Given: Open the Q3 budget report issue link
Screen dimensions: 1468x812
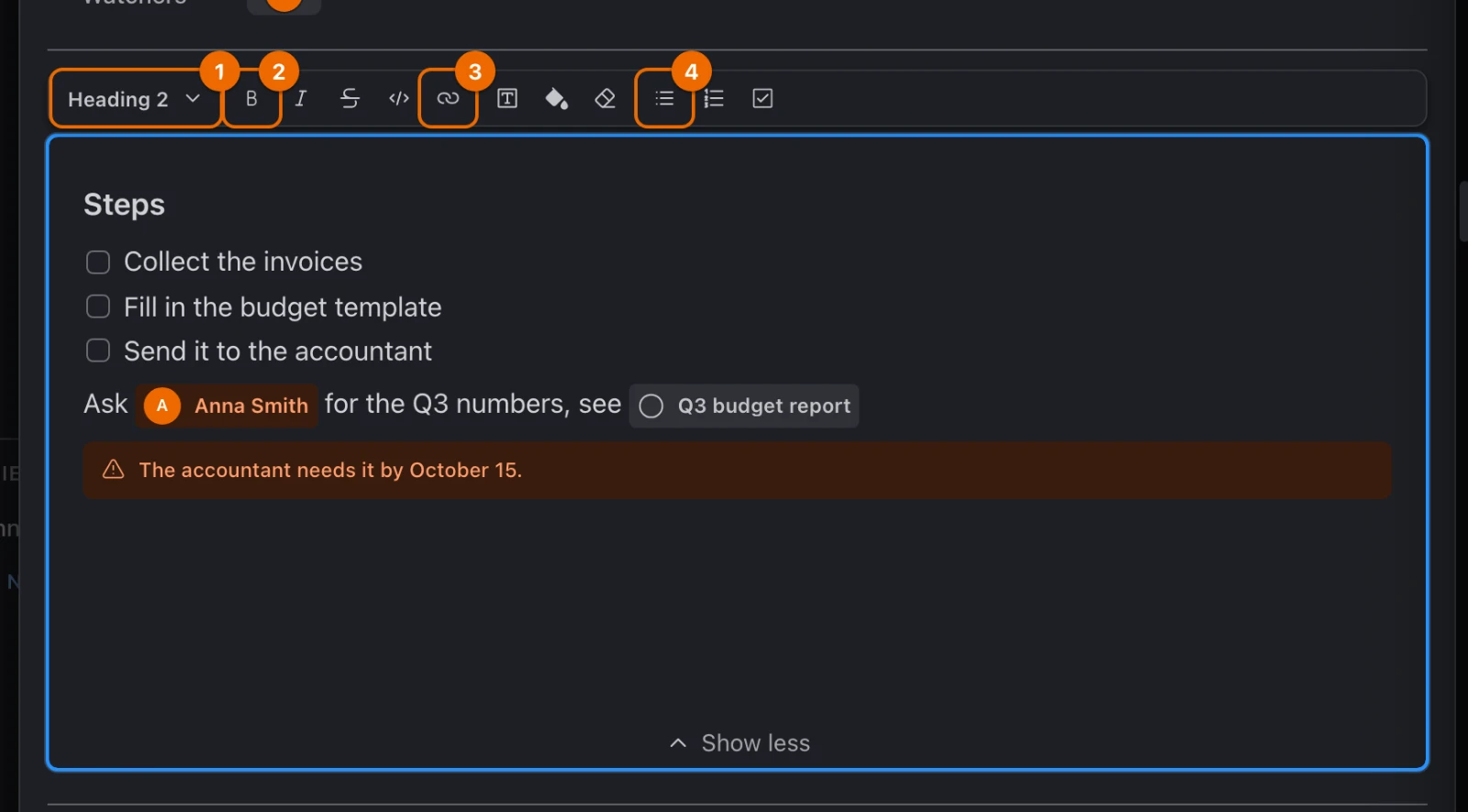Looking at the screenshot, I should click(744, 406).
